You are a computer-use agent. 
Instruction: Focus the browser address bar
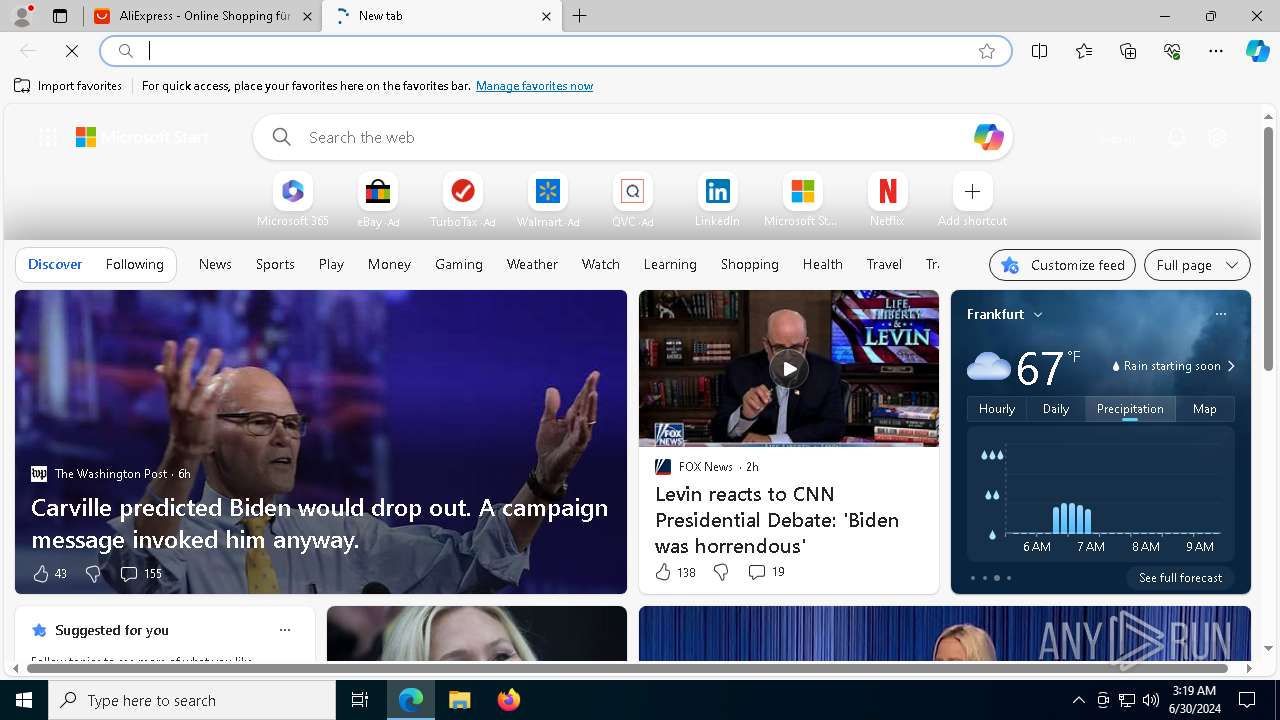pyautogui.click(x=555, y=51)
